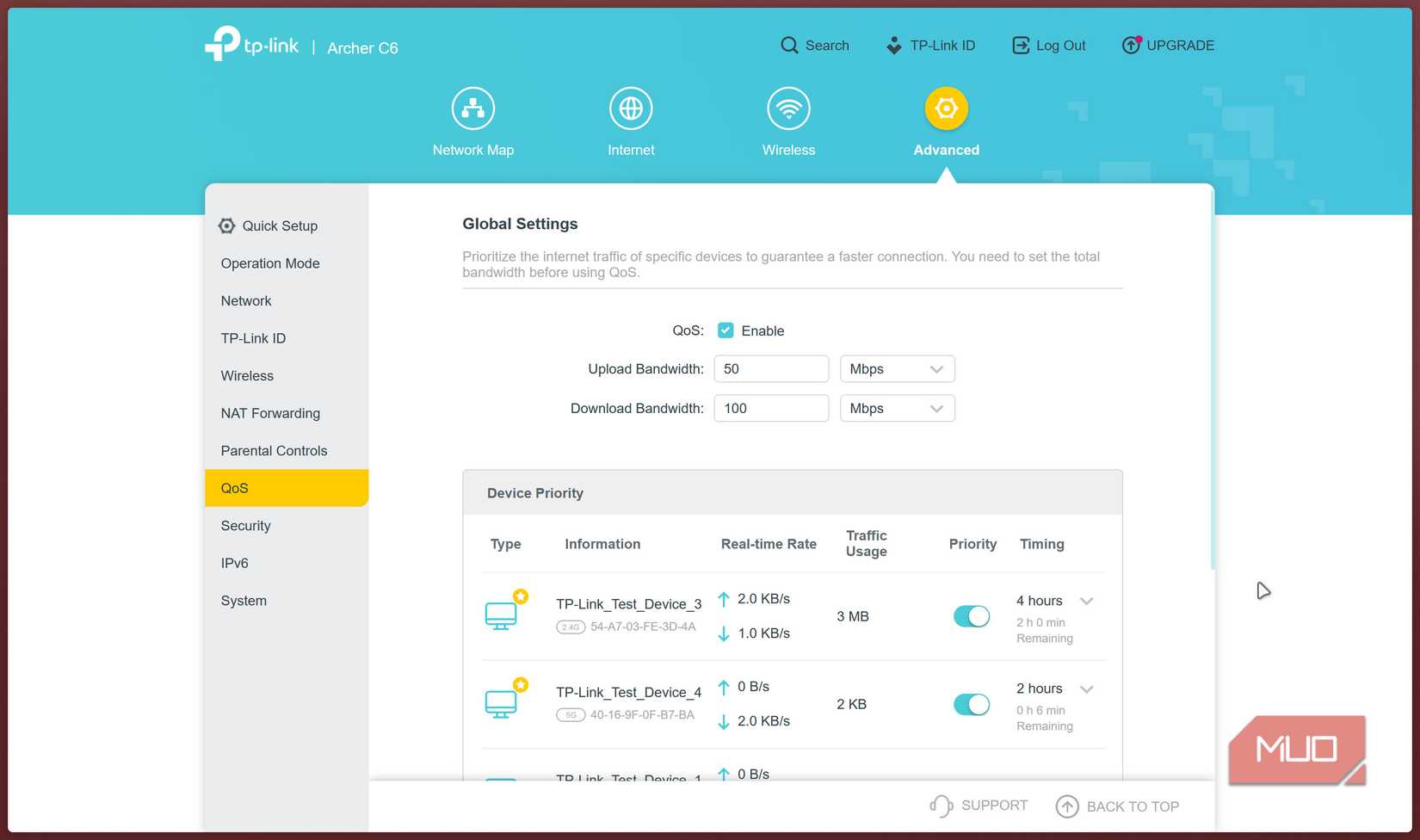Click the download arrow for Device_3 rate
The width and height of the screenshot is (1420, 840).
(724, 633)
